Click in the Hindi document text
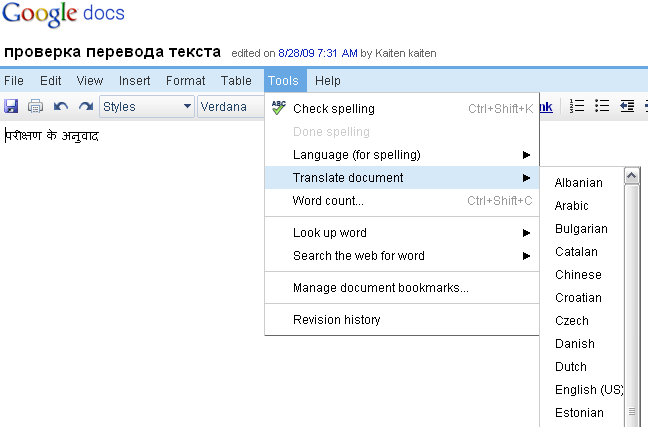This screenshot has height=443, width=648. click(52, 136)
